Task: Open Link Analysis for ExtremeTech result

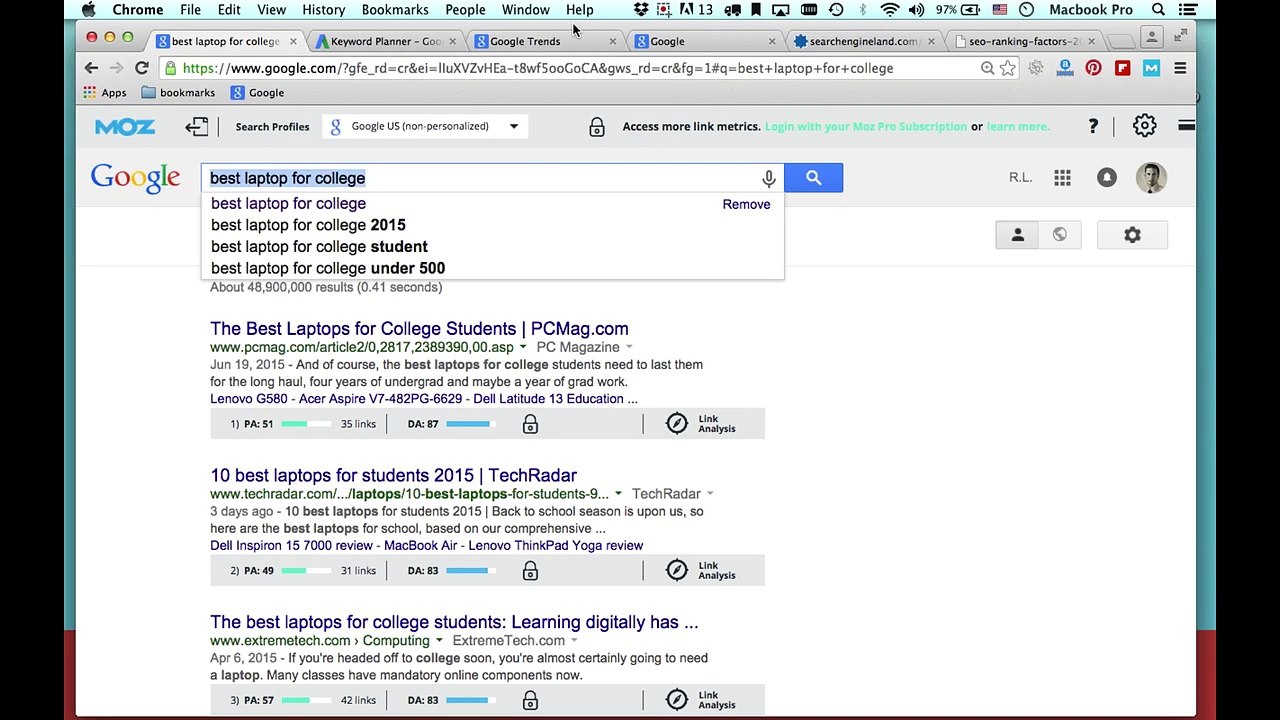Action: pos(701,700)
